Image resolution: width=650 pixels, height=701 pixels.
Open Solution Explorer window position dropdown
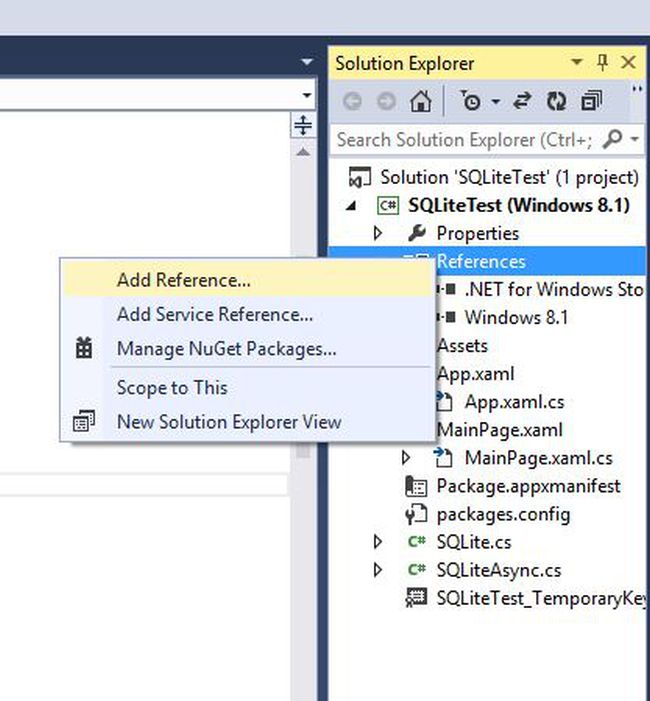pos(577,63)
